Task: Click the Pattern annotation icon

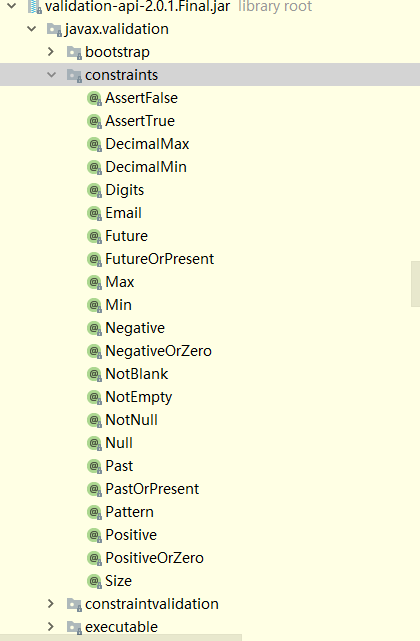Action: tap(94, 512)
